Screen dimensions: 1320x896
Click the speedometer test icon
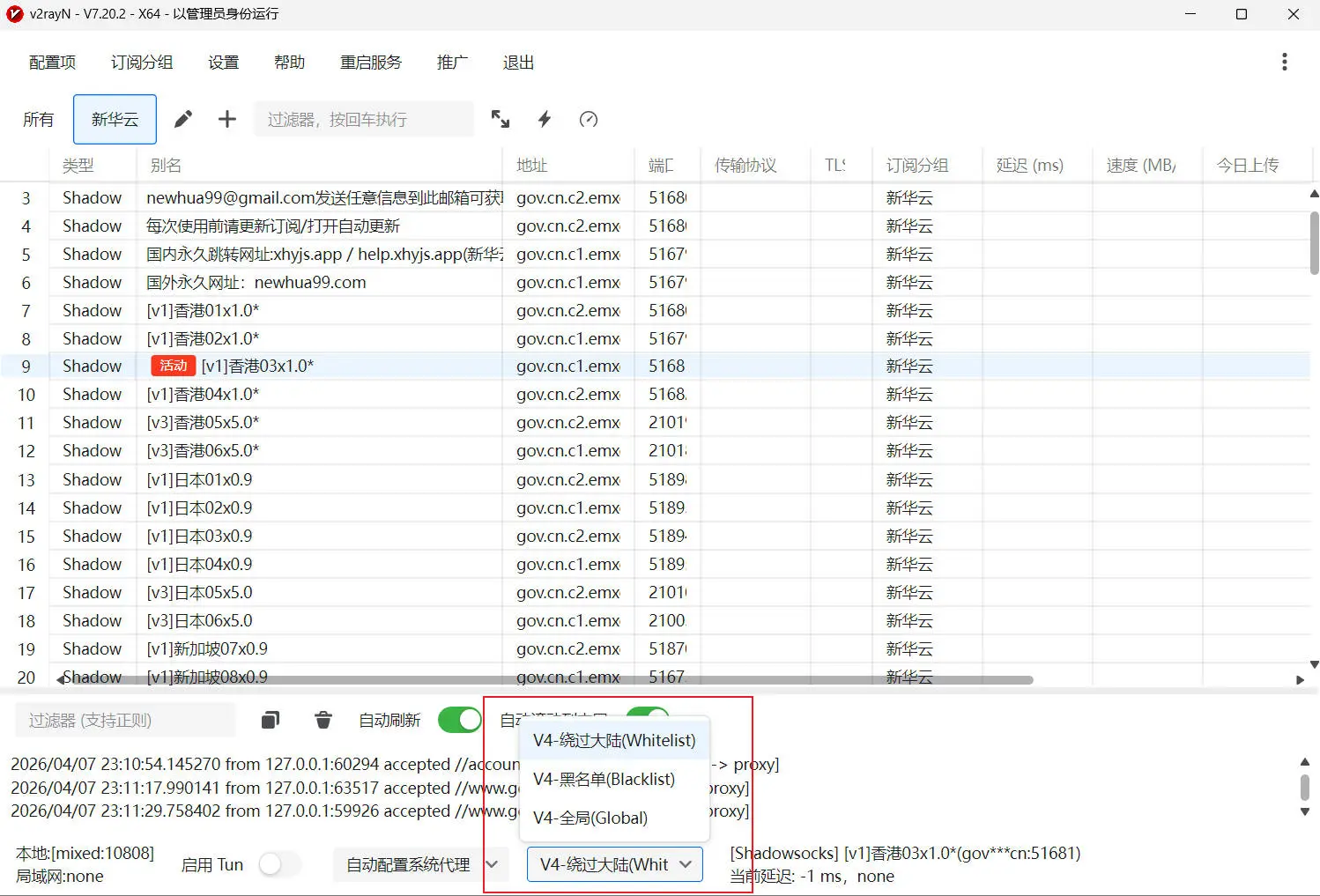point(589,119)
